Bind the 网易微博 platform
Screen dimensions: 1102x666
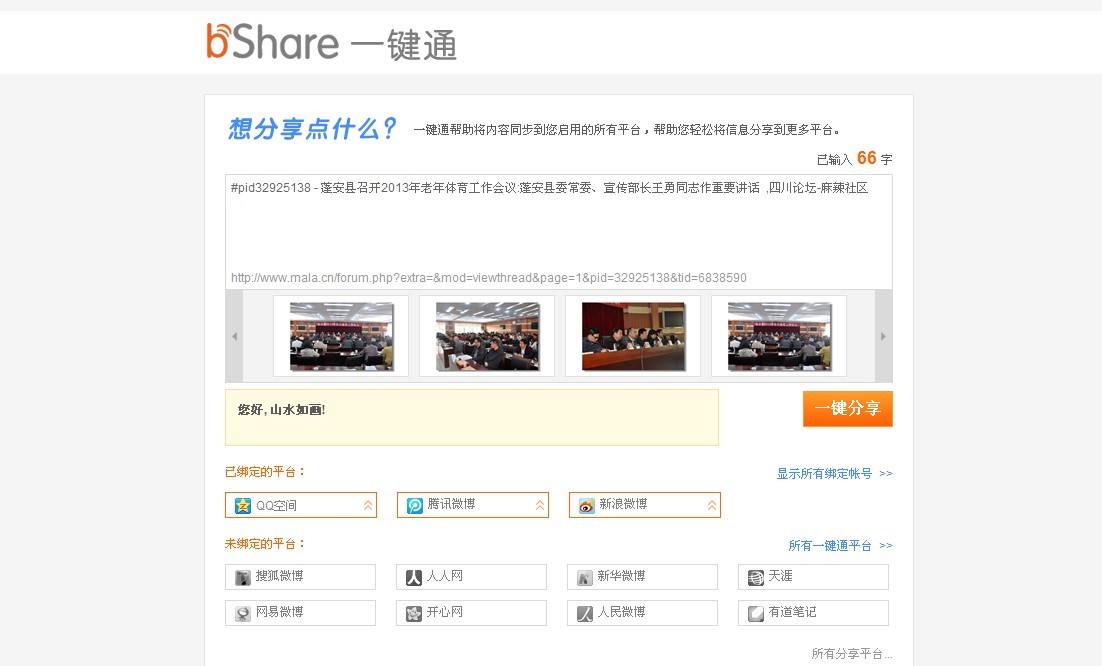click(300, 613)
